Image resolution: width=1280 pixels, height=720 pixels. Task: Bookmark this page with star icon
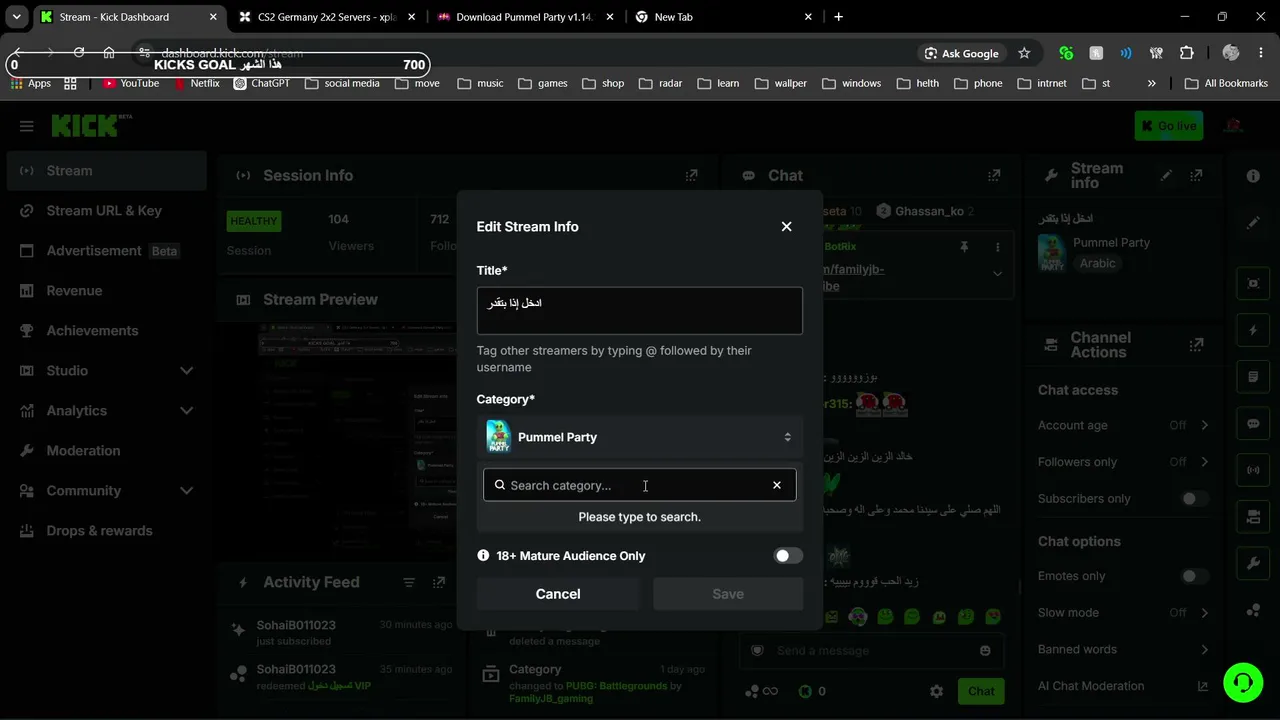tap(1024, 53)
